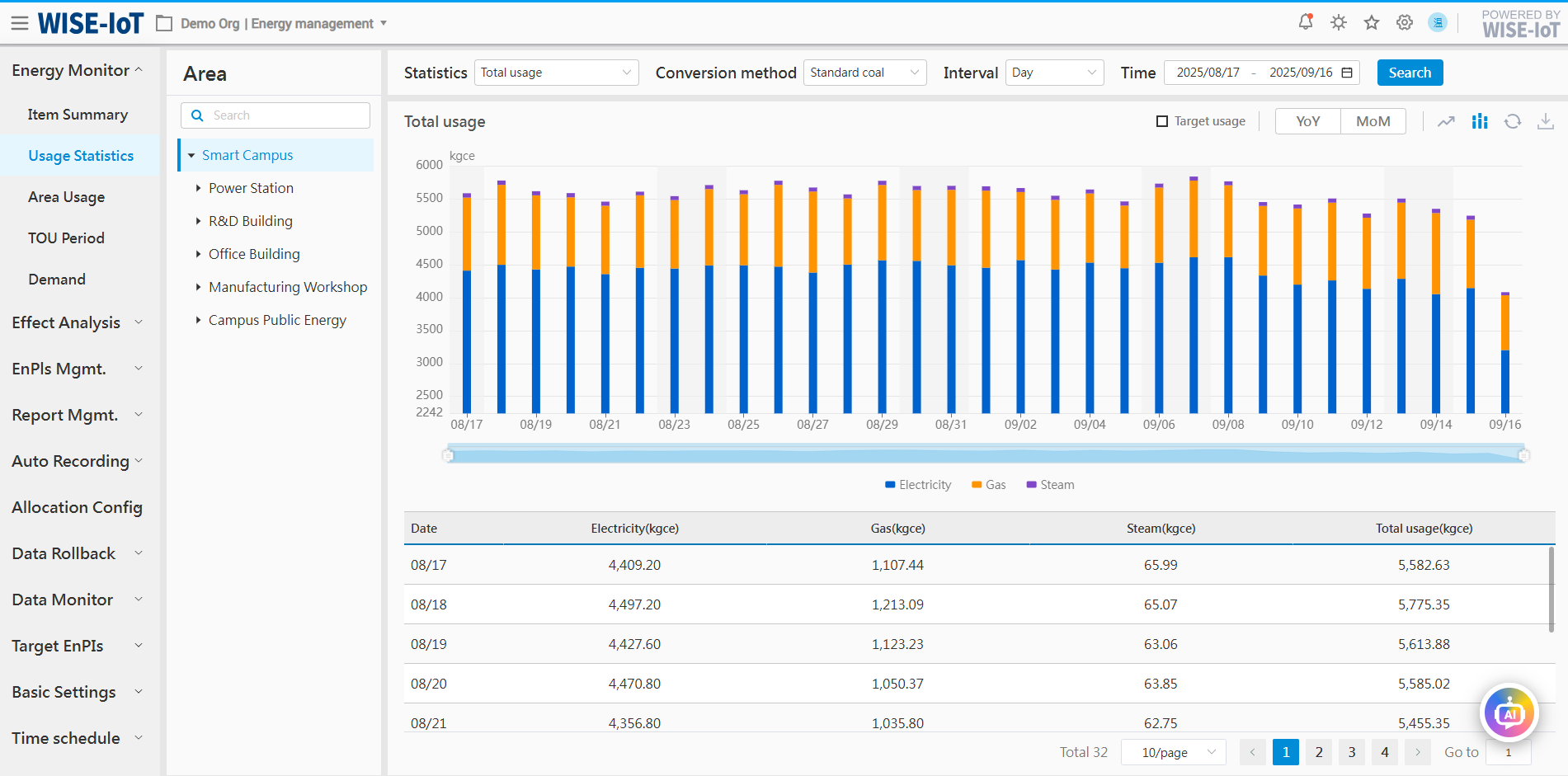1568x776 pixels.
Task: Expand the Power Station tree node
Action: (x=198, y=188)
